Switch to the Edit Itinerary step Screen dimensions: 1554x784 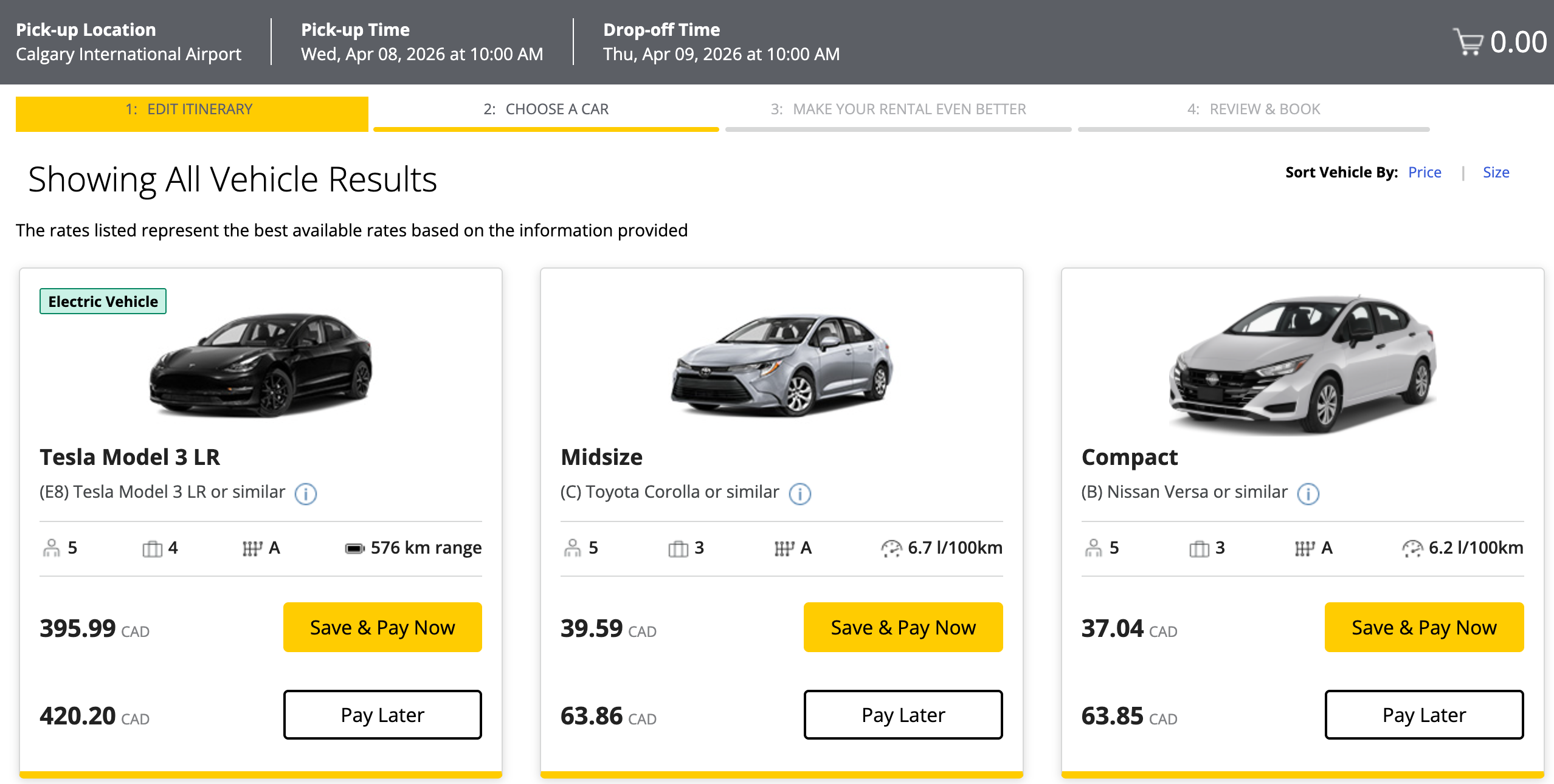188,109
